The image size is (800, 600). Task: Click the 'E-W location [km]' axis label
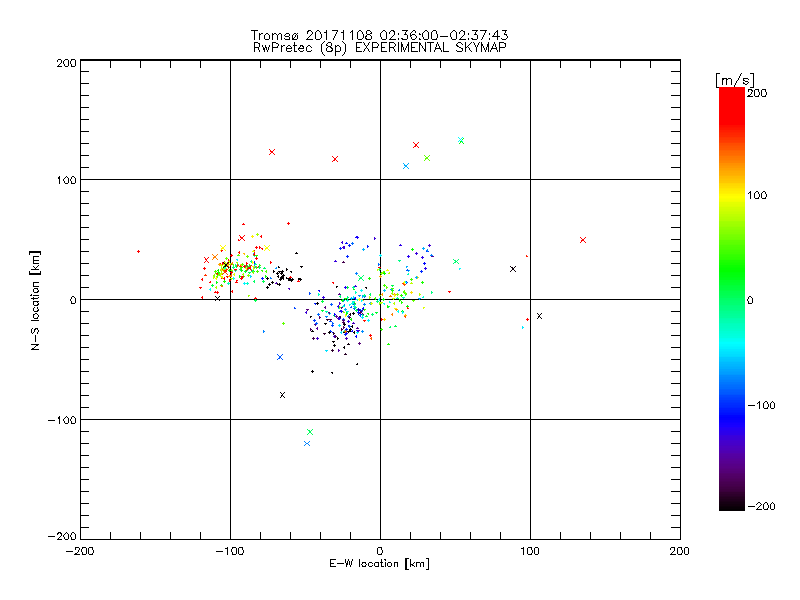pos(380,564)
